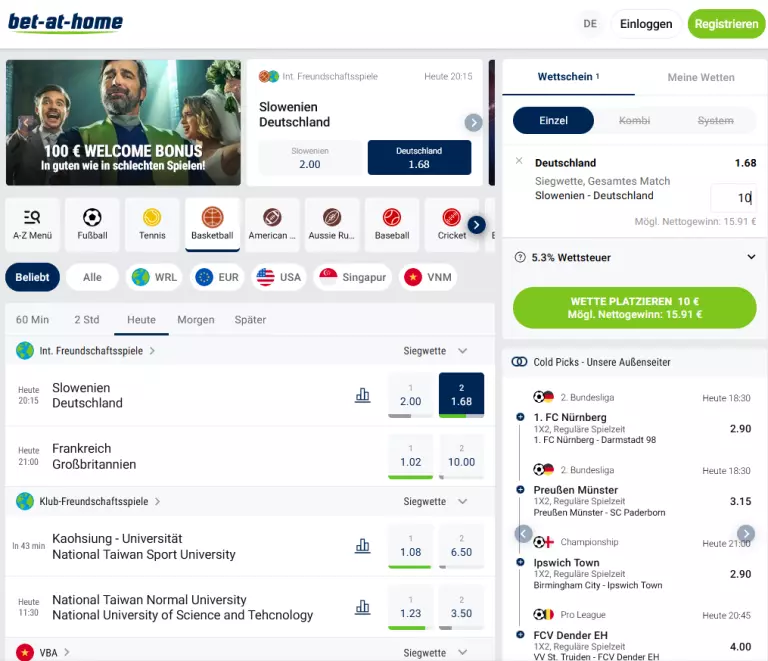Show matches for Morgen
Viewport: 768px width, 661px height.
(196, 320)
